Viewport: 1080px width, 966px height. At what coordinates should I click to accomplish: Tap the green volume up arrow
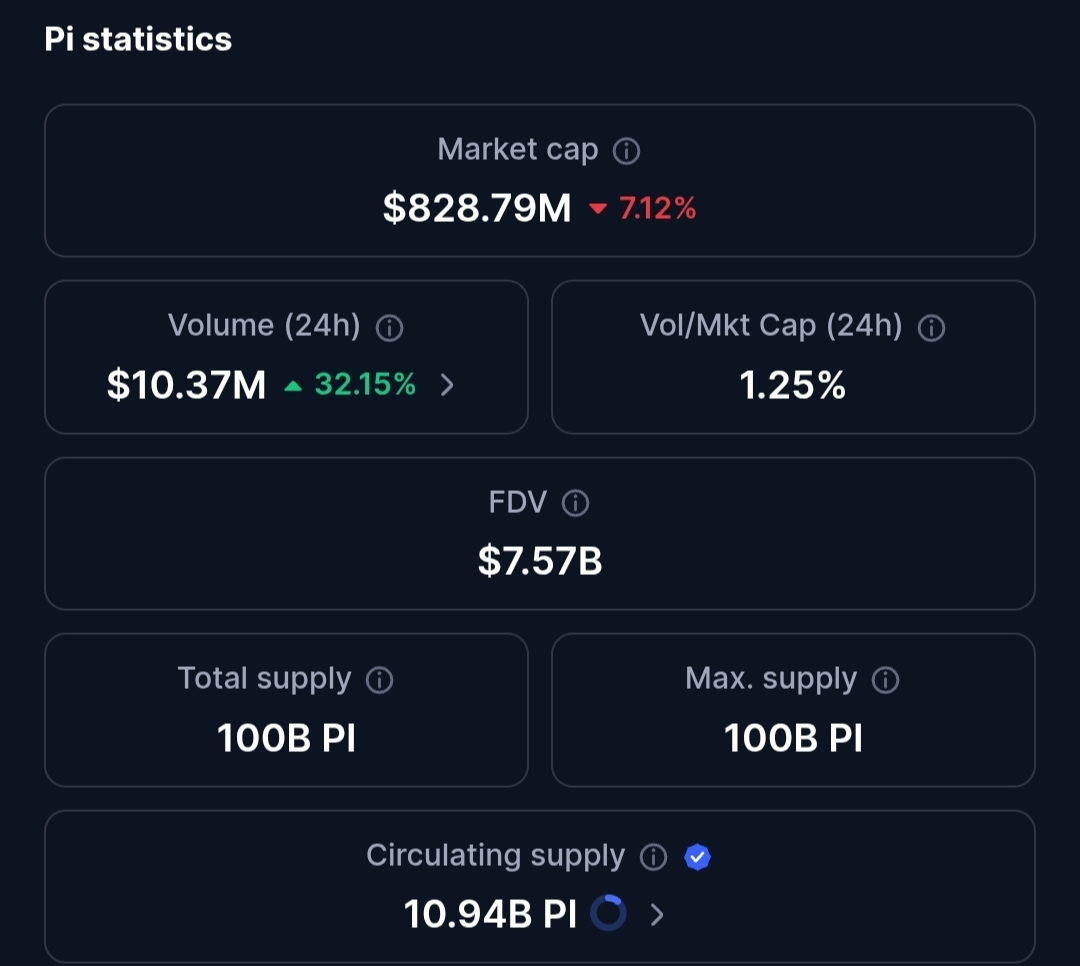(293, 386)
